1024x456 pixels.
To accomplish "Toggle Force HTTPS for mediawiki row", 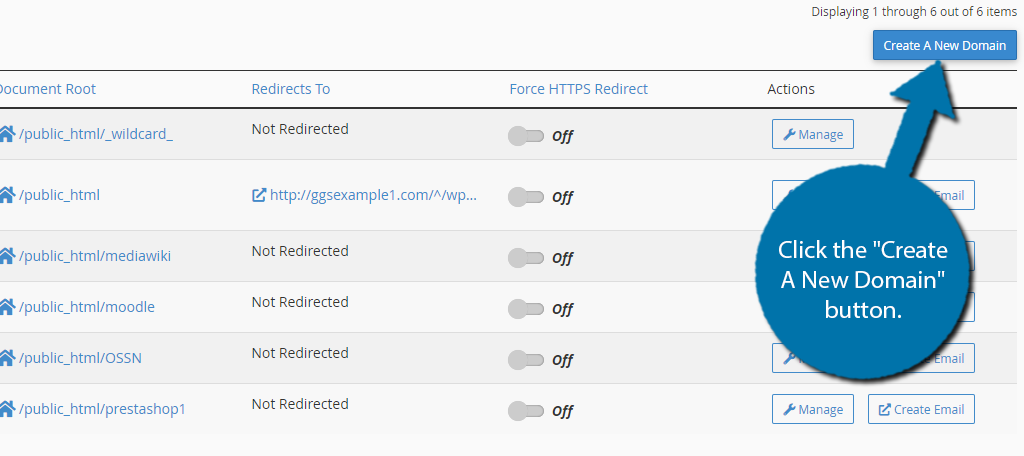I will click(x=526, y=258).
